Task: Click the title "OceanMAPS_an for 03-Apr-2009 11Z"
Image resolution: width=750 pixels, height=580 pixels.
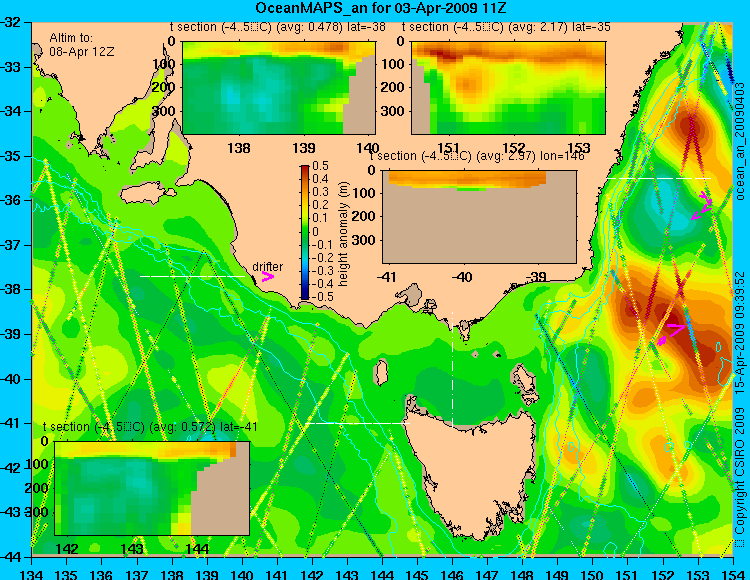Action: pos(380,8)
